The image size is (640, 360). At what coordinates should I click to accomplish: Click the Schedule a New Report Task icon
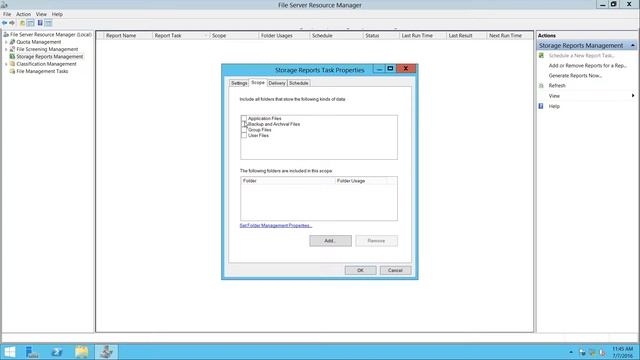pyautogui.click(x=541, y=56)
